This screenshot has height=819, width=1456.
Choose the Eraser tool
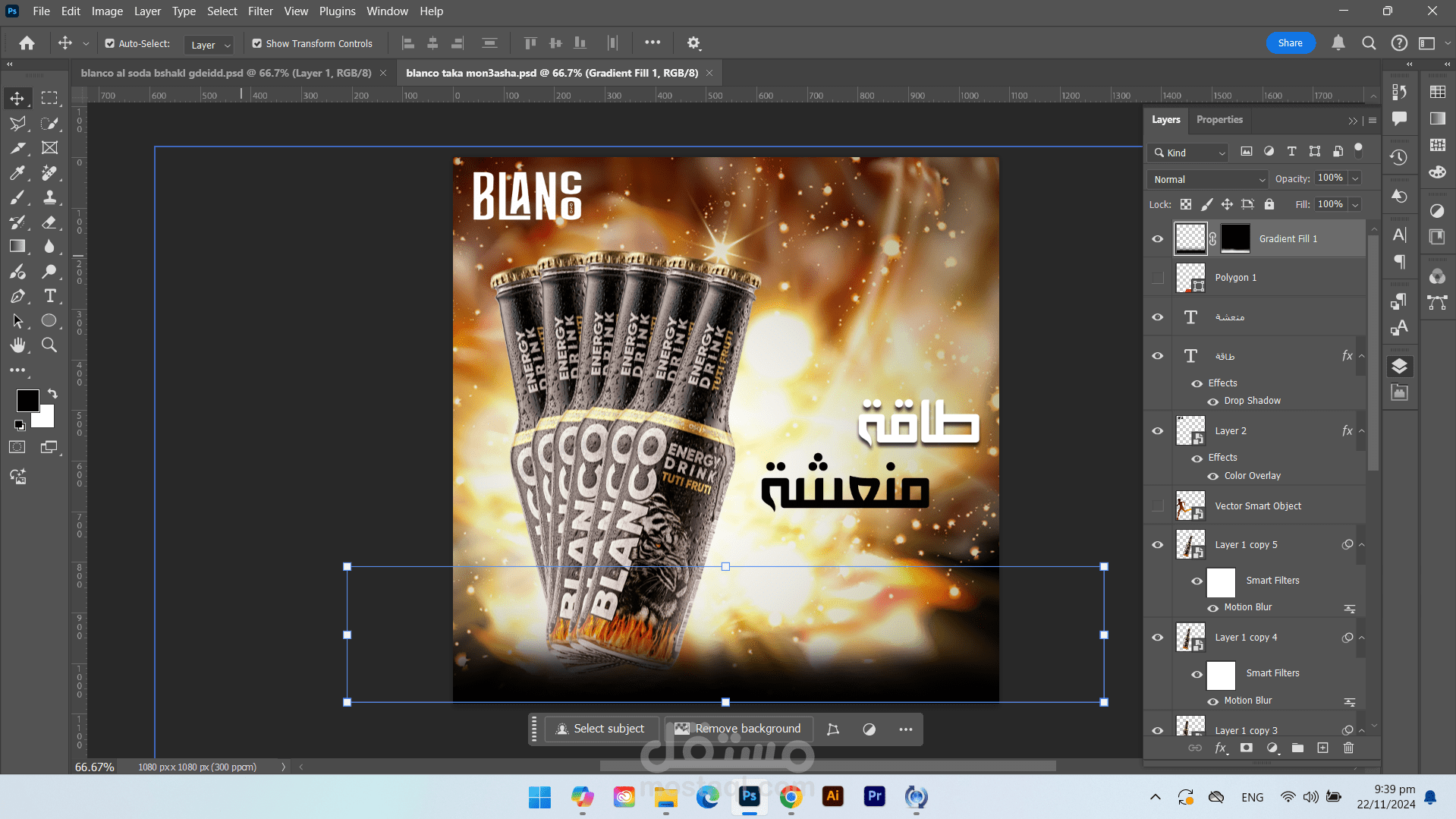[49, 222]
